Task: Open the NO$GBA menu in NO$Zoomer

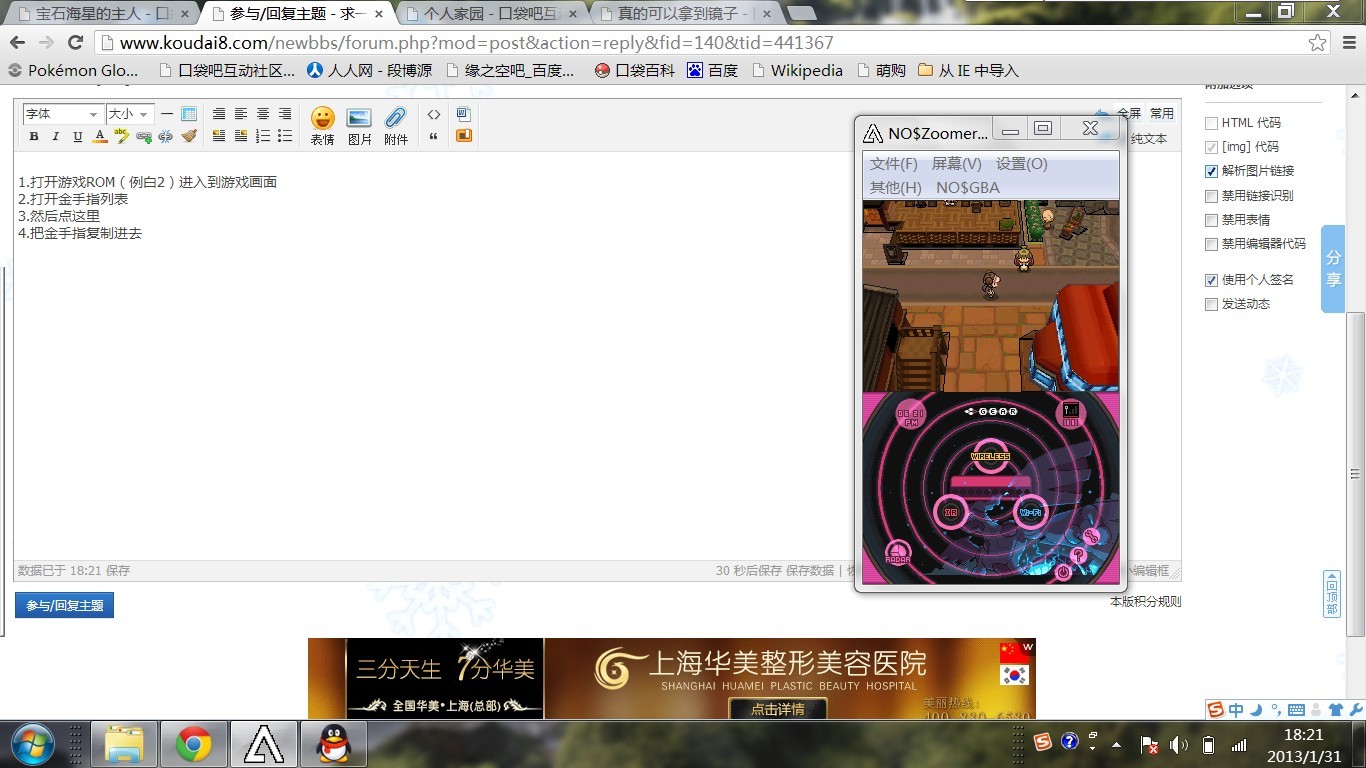Action: pyautogui.click(x=968, y=187)
